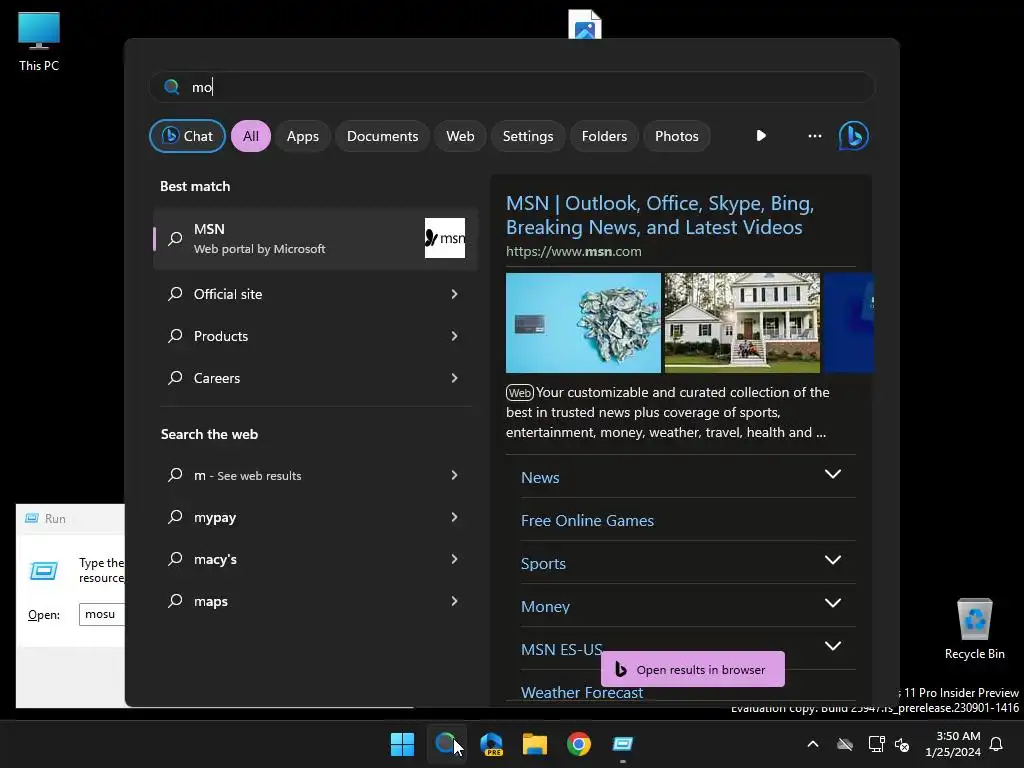The height and width of the screenshot is (768, 1024).
Task: Switch to the Web filter tab
Action: 460,136
